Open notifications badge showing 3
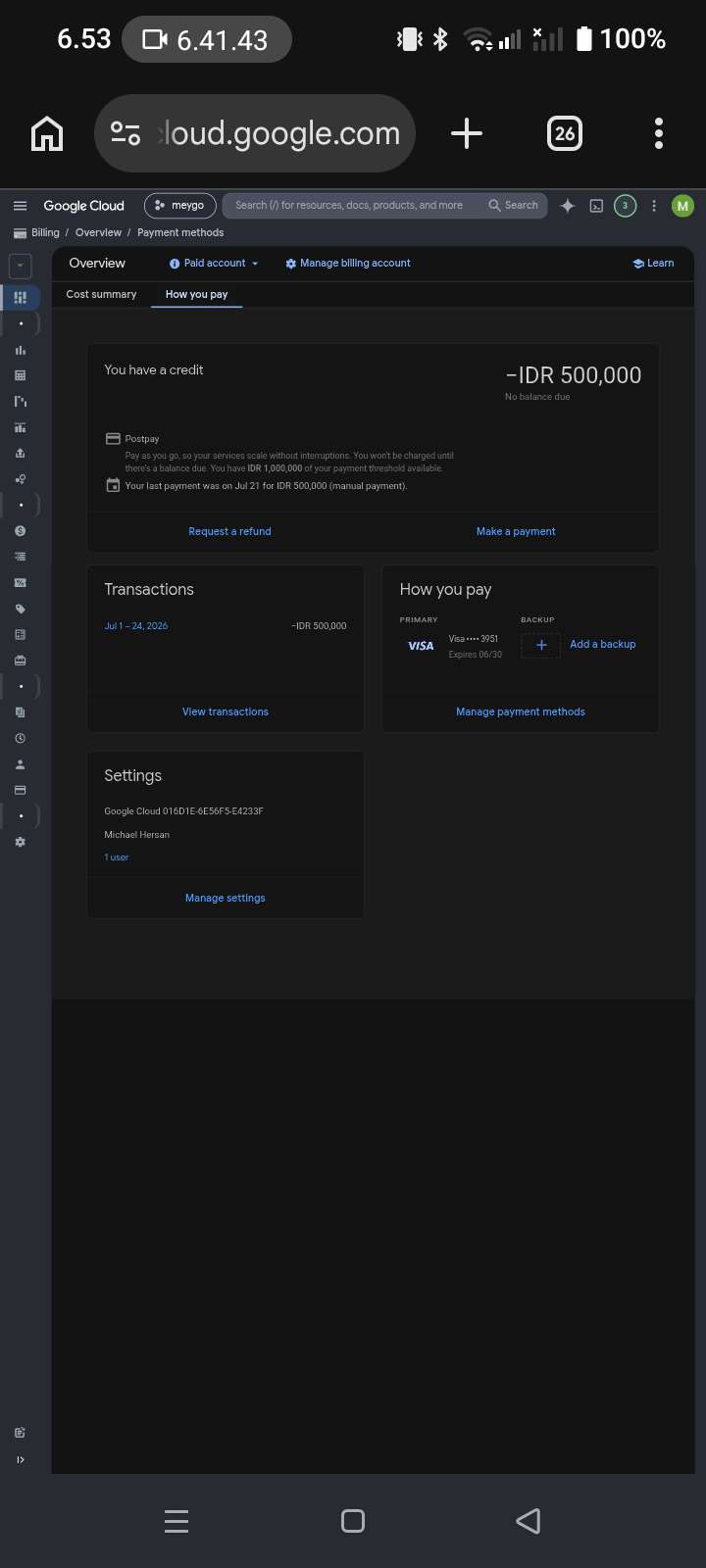 [x=625, y=206]
